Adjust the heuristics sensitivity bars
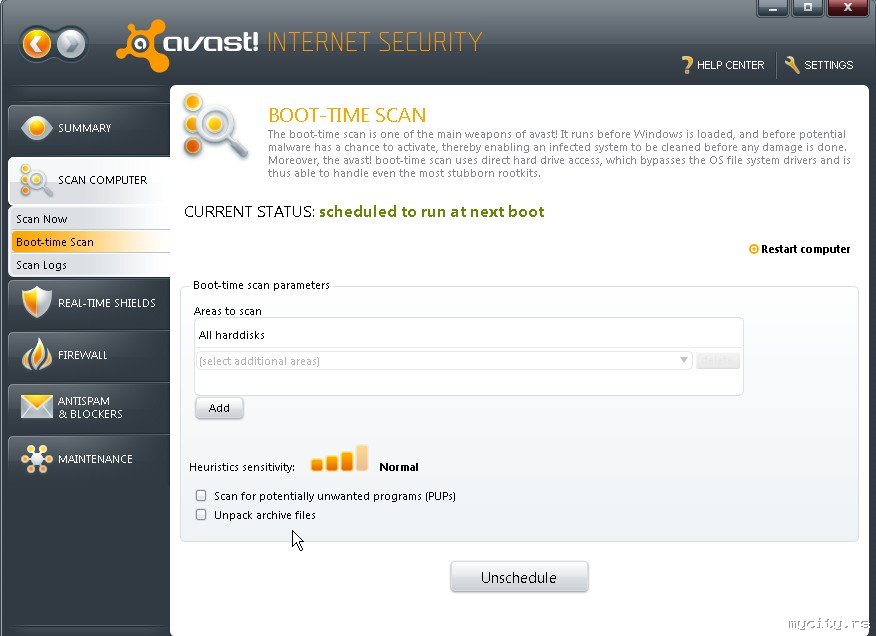This screenshot has width=876, height=636. [339, 460]
